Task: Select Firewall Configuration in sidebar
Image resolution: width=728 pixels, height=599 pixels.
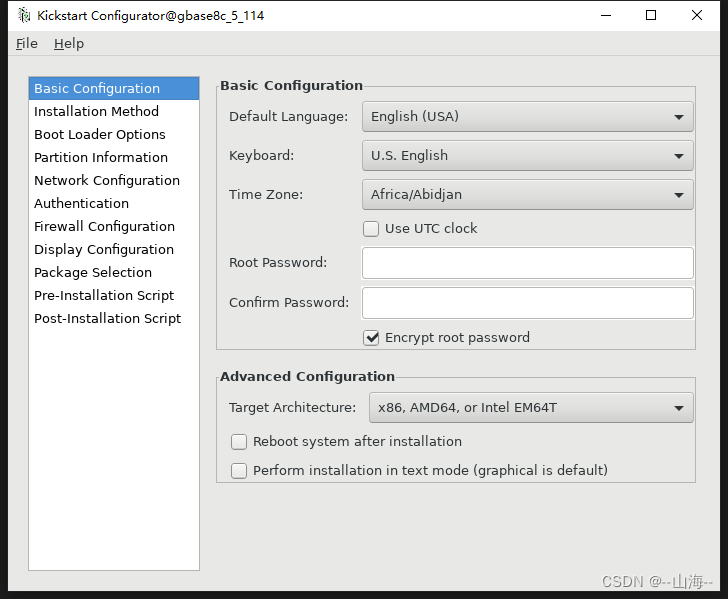Action: [114, 226]
